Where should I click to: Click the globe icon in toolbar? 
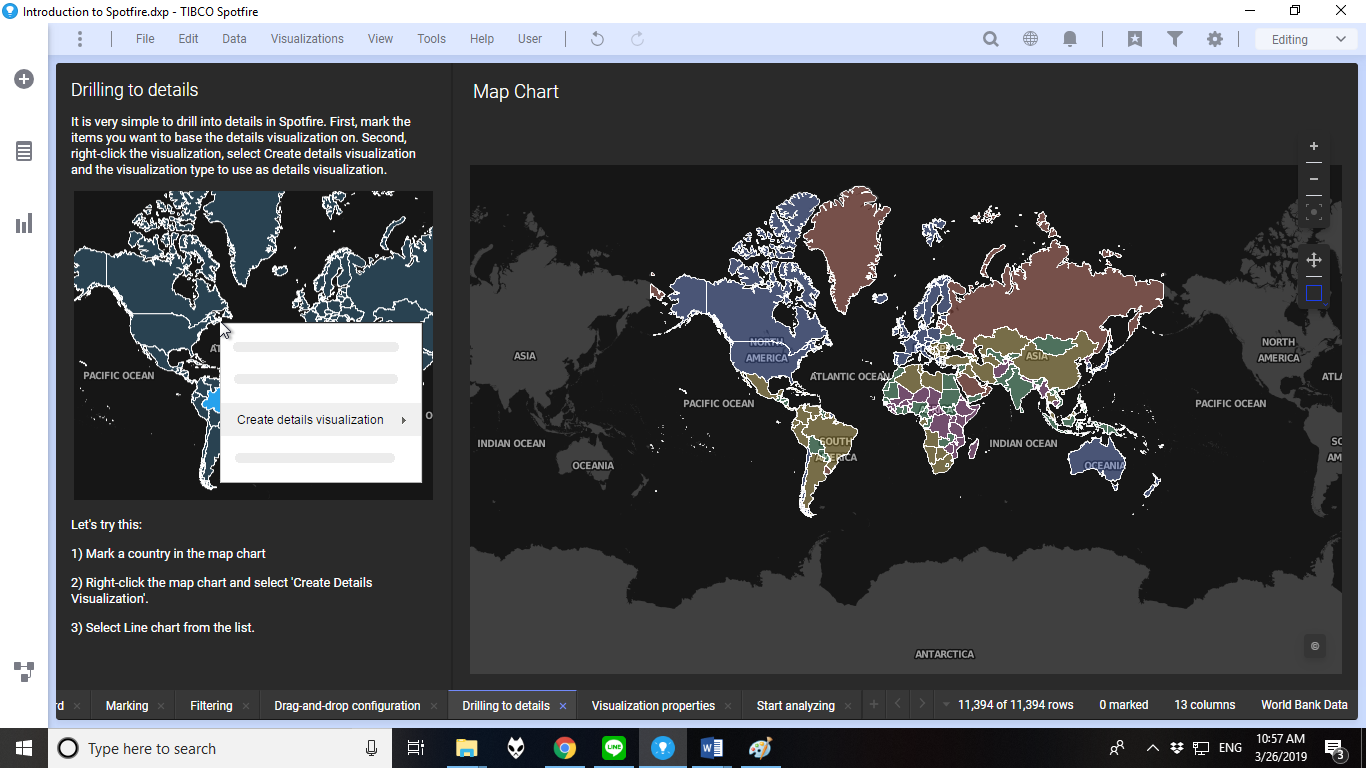coord(1030,39)
